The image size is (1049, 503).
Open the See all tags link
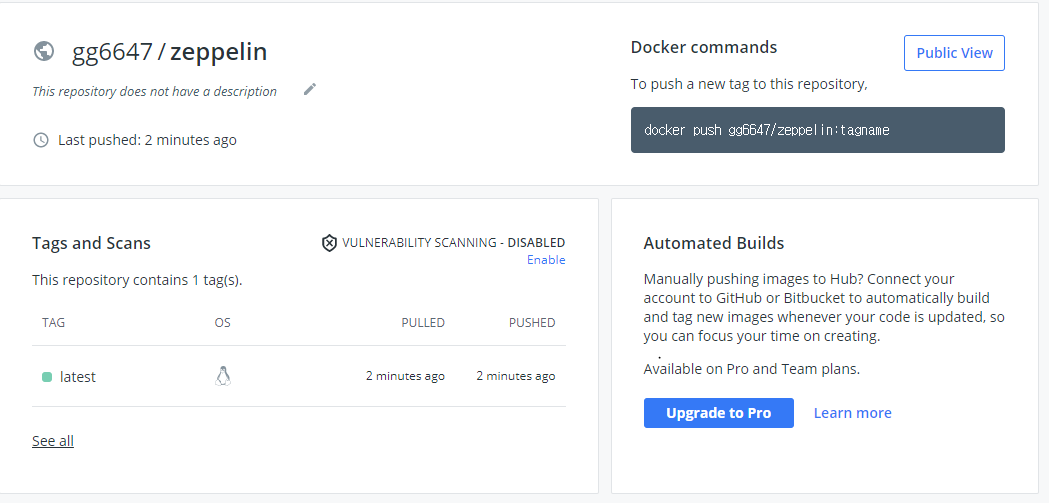point(53,441)
